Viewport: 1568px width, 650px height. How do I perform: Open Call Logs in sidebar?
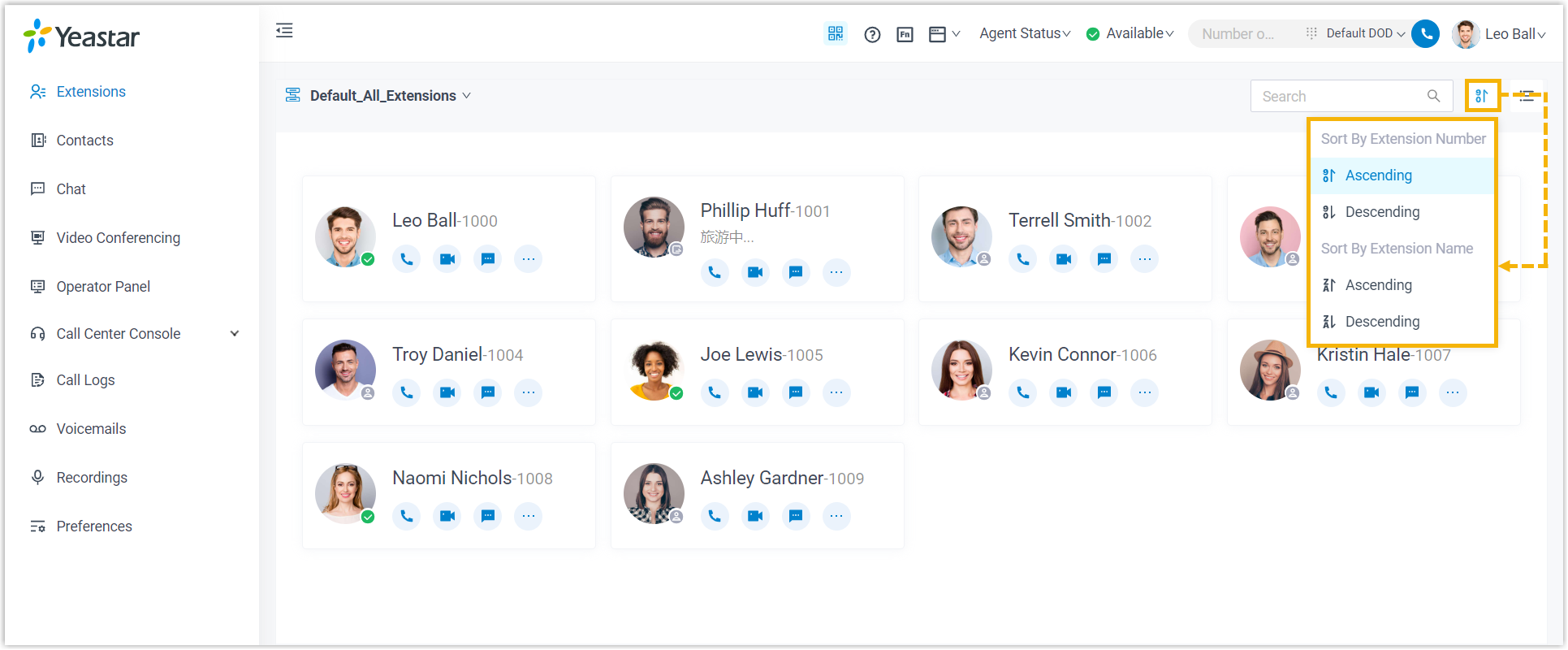[x=85, y=380]
